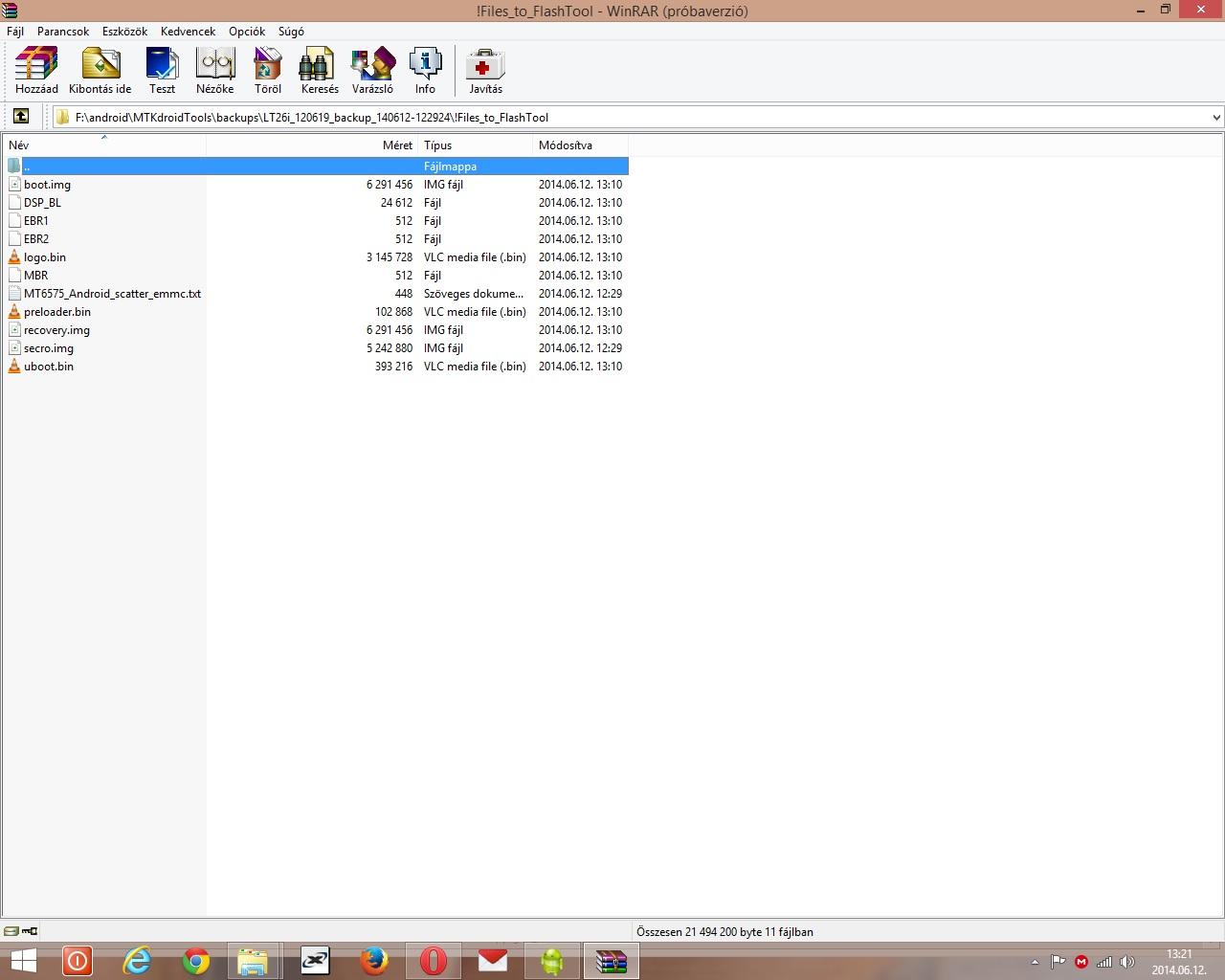
Task: Sort by Név column header
Action: tap(103, 145)
